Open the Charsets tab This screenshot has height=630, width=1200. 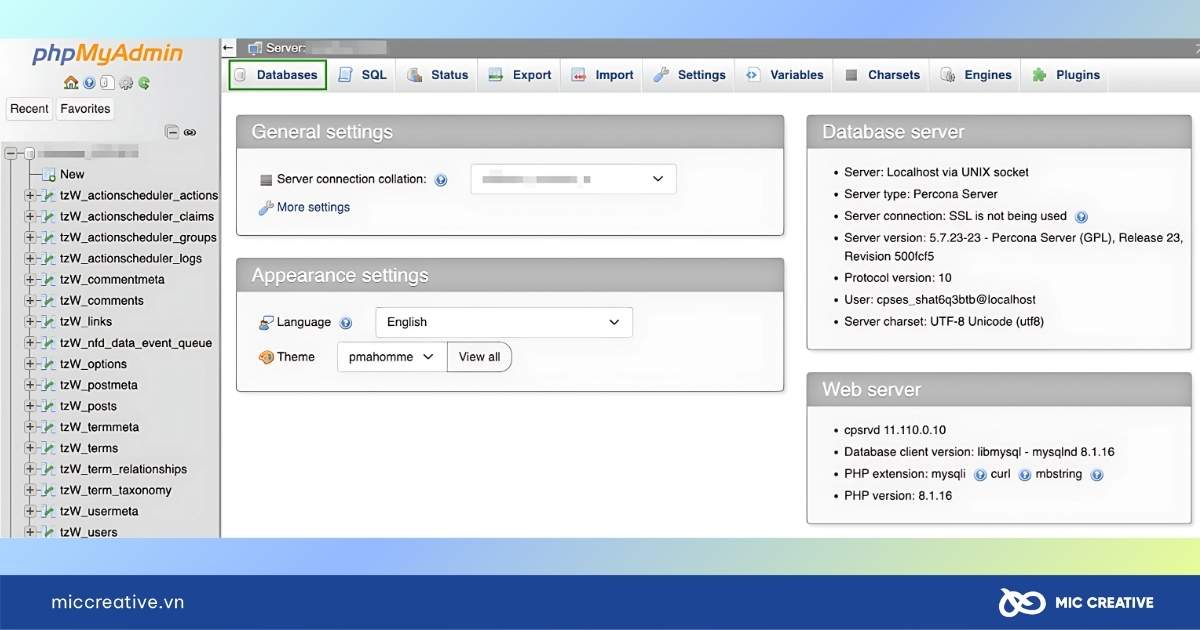point(882,75)
